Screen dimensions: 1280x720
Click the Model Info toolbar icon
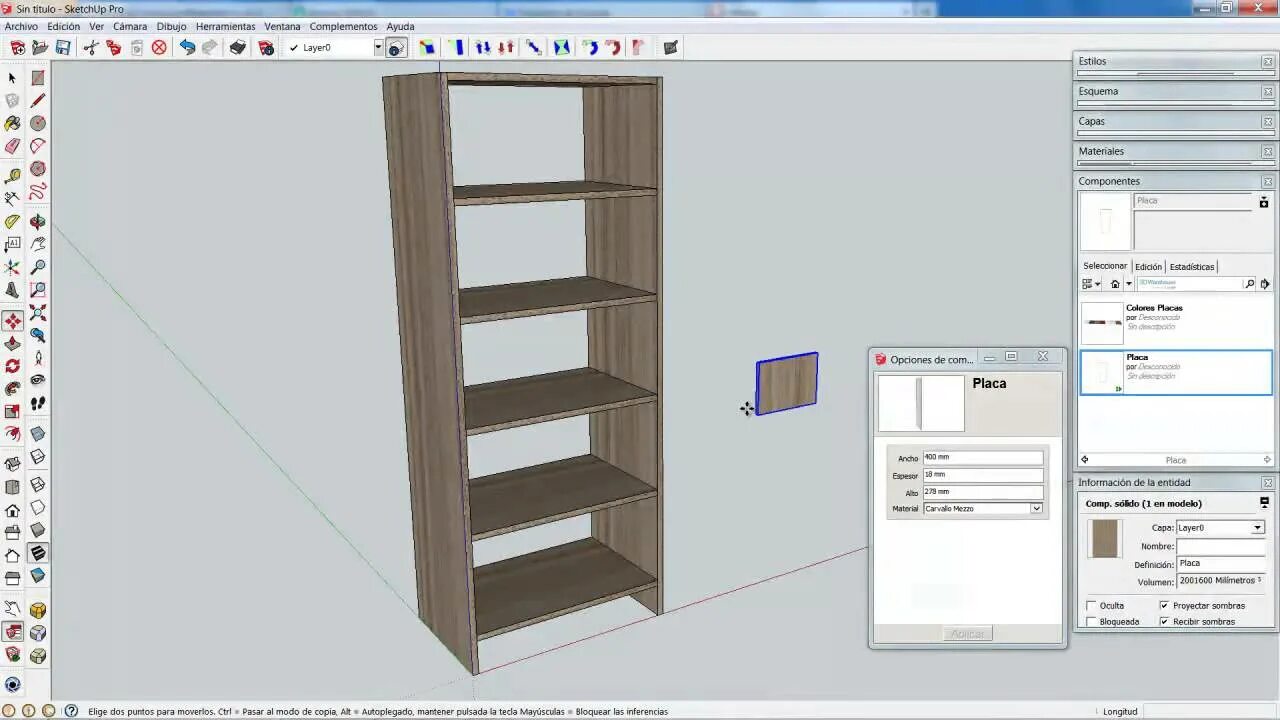(x=266, y=47)
